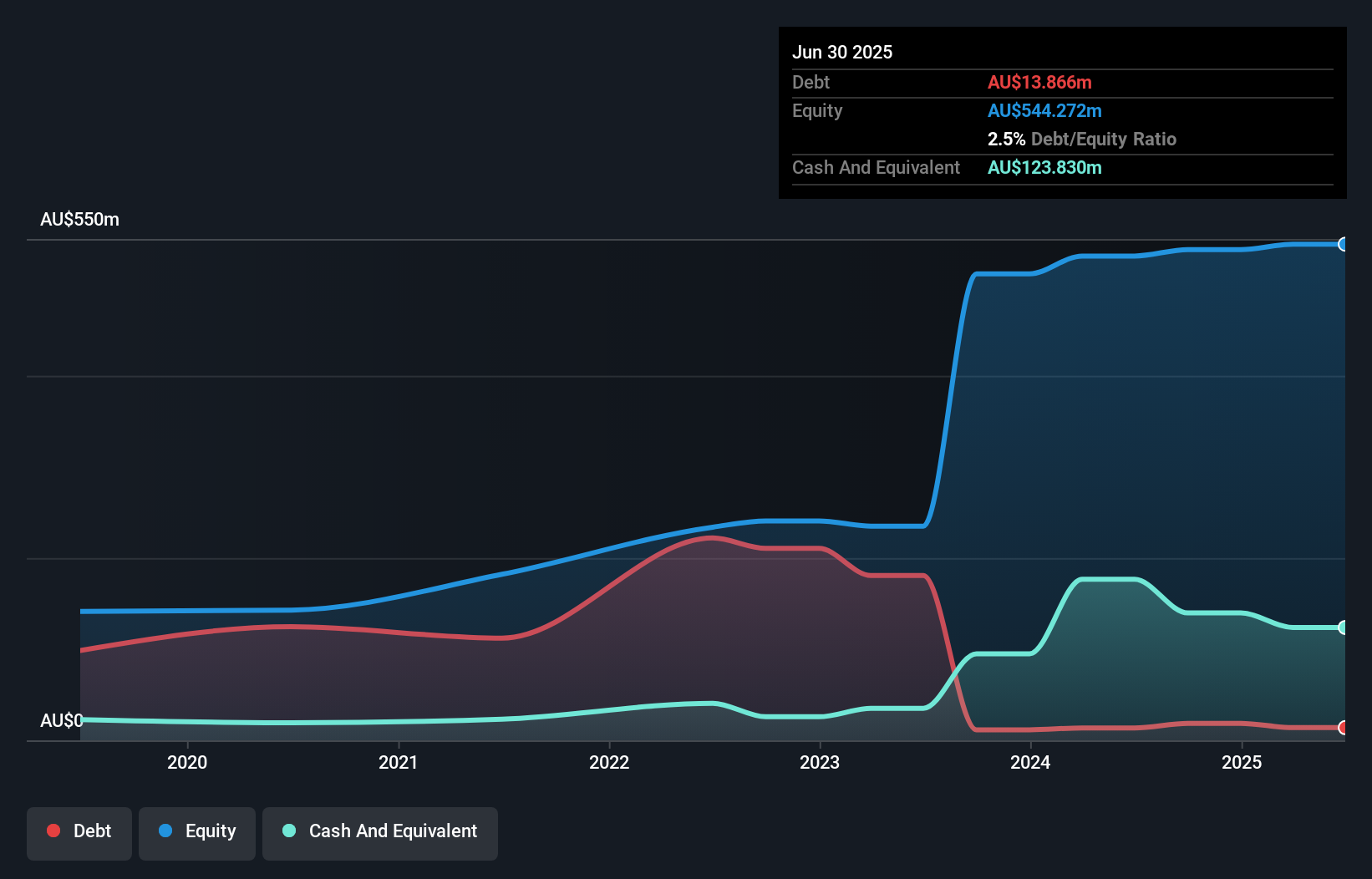Select the Debt endpoint marker at Jun 2025

[1343, 728]
